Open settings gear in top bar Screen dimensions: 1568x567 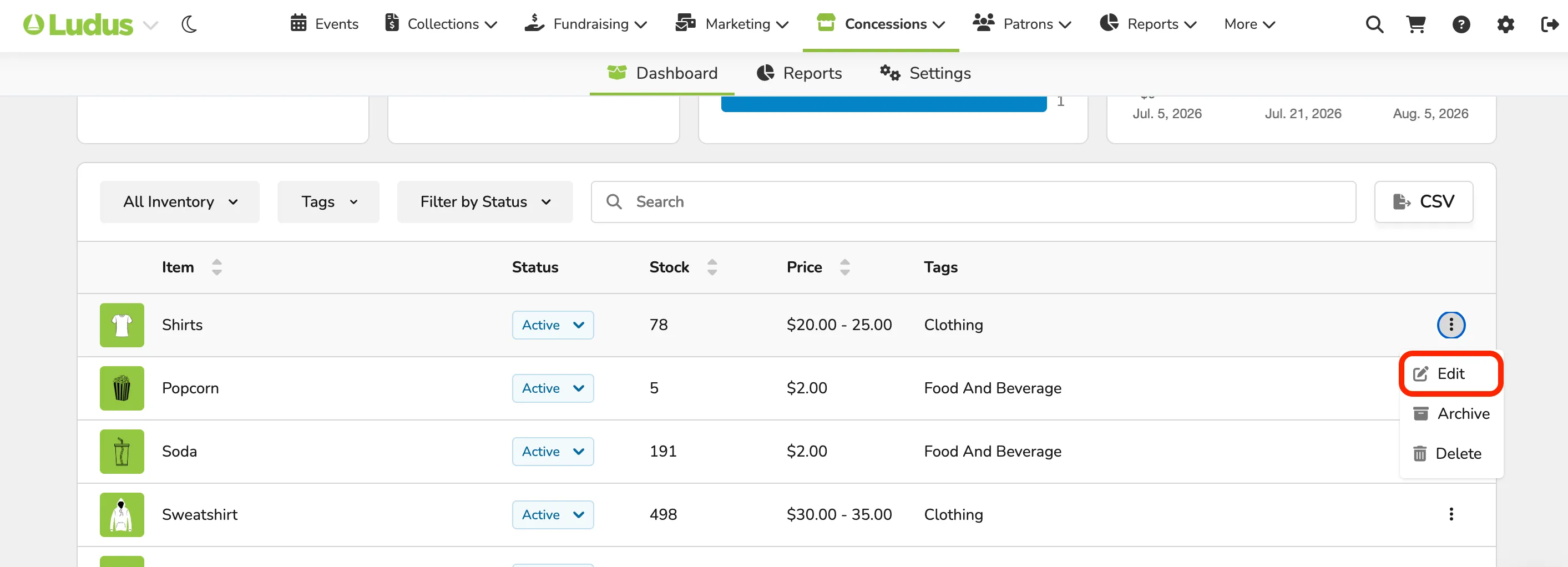[1505, 24]
